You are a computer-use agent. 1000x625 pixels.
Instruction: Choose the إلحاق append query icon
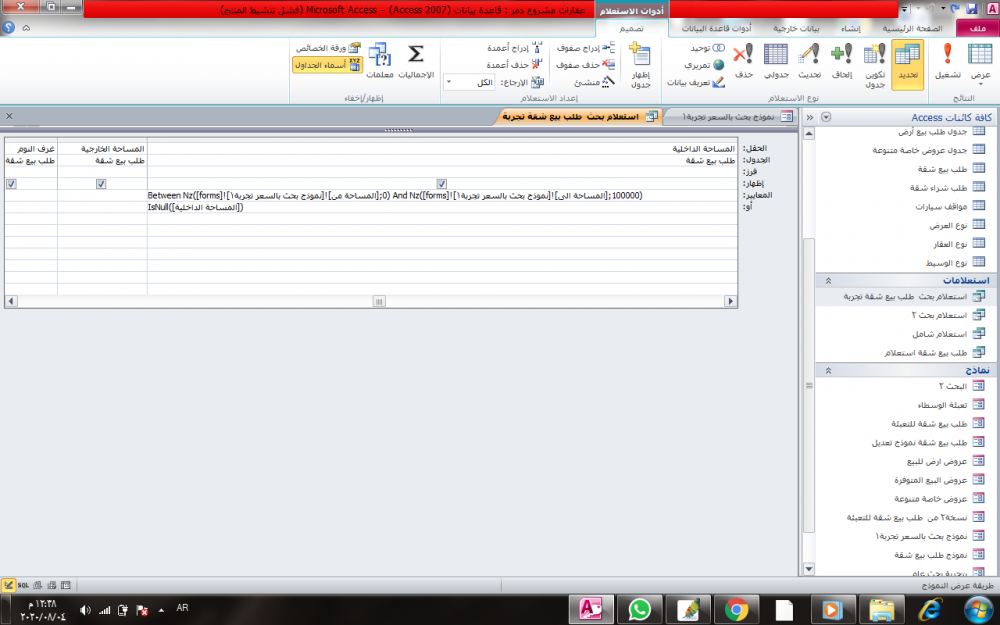[x=842, y=62]
